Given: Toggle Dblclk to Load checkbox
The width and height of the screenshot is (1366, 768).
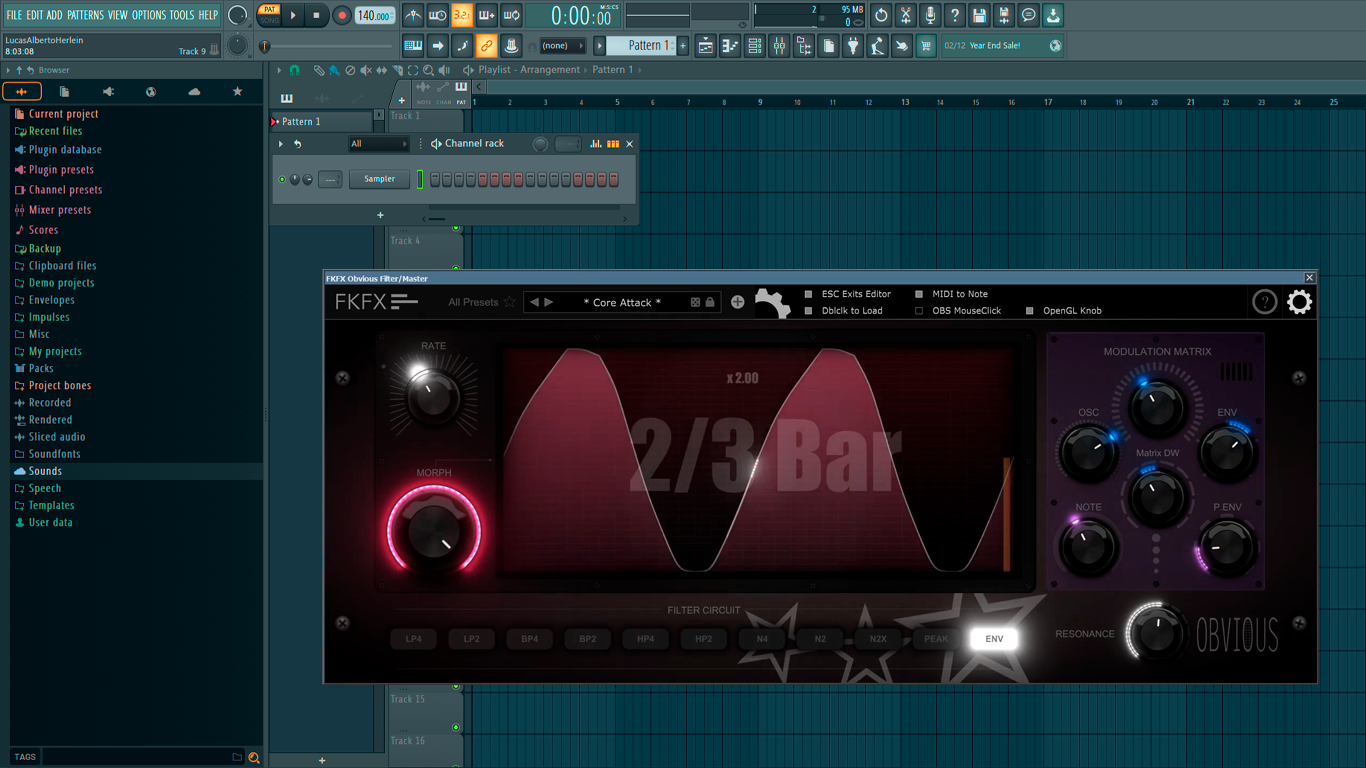Looking at the screenshot, I should point(808,311).
